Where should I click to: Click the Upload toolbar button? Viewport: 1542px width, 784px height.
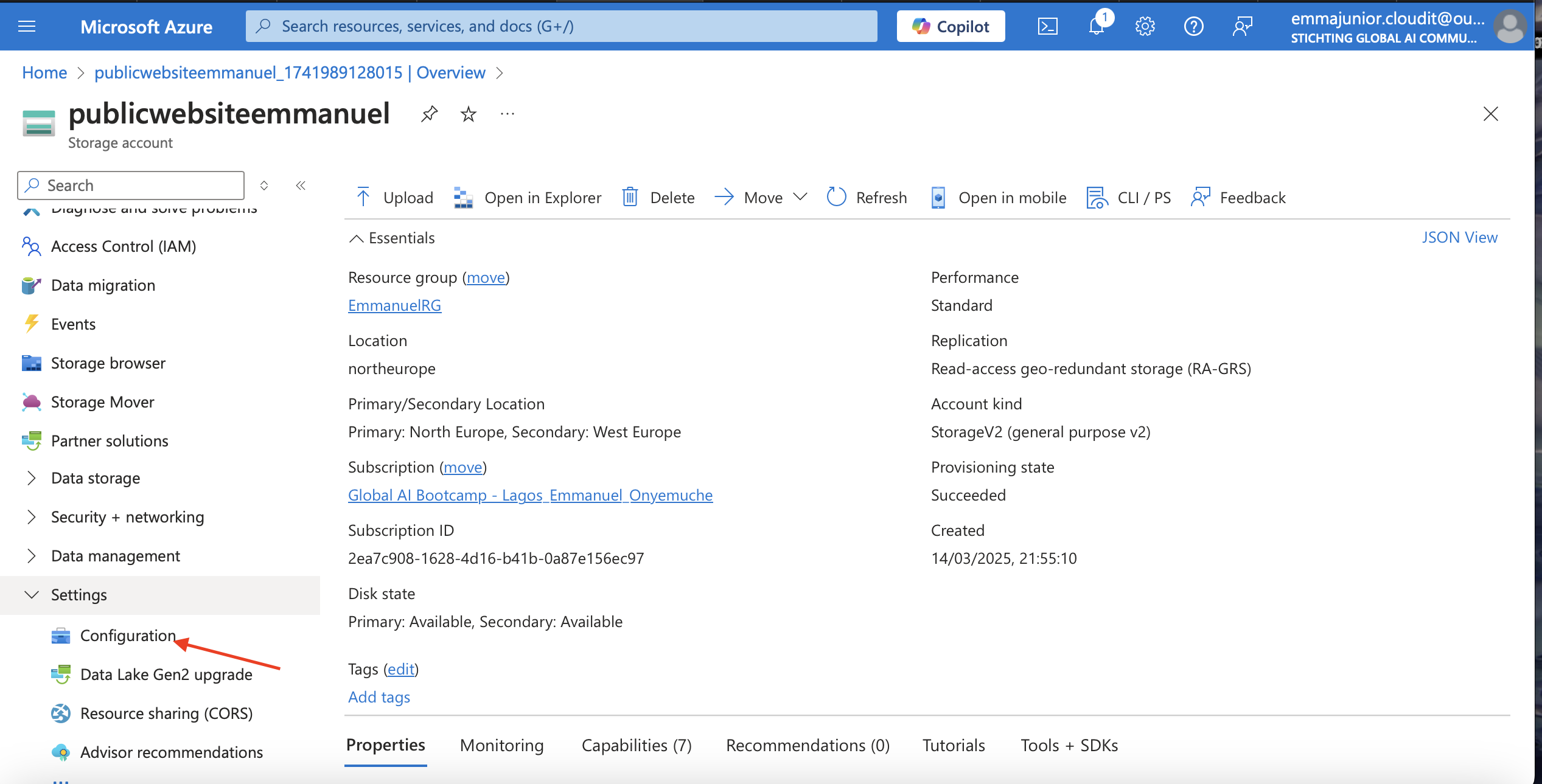point(394,198)
